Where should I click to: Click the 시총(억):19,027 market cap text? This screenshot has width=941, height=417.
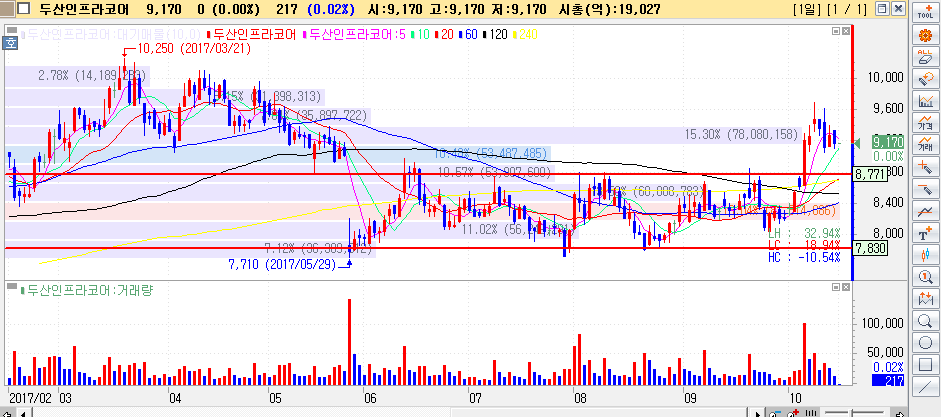pos(609,9)
